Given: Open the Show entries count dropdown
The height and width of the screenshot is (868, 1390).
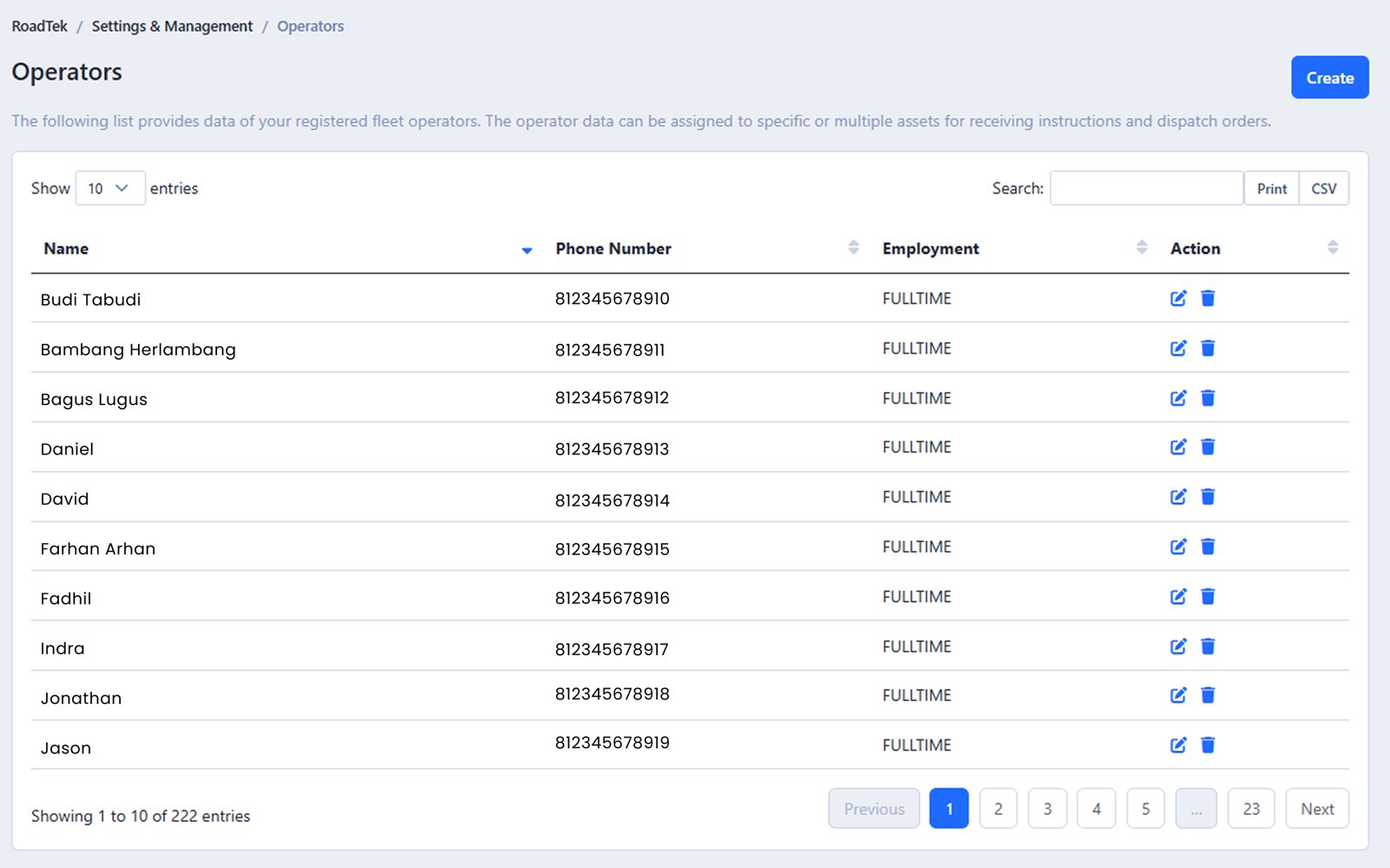Looking at the screenshot, I should tap(109, 189).
